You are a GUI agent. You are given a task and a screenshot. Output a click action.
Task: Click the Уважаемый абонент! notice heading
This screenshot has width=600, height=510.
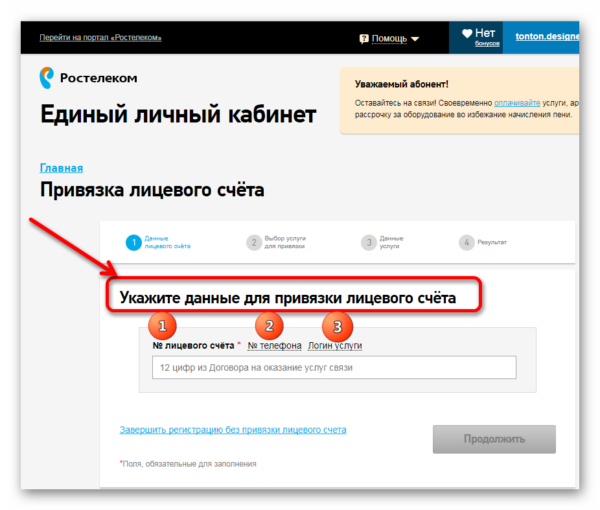click(x=401, y=84)
